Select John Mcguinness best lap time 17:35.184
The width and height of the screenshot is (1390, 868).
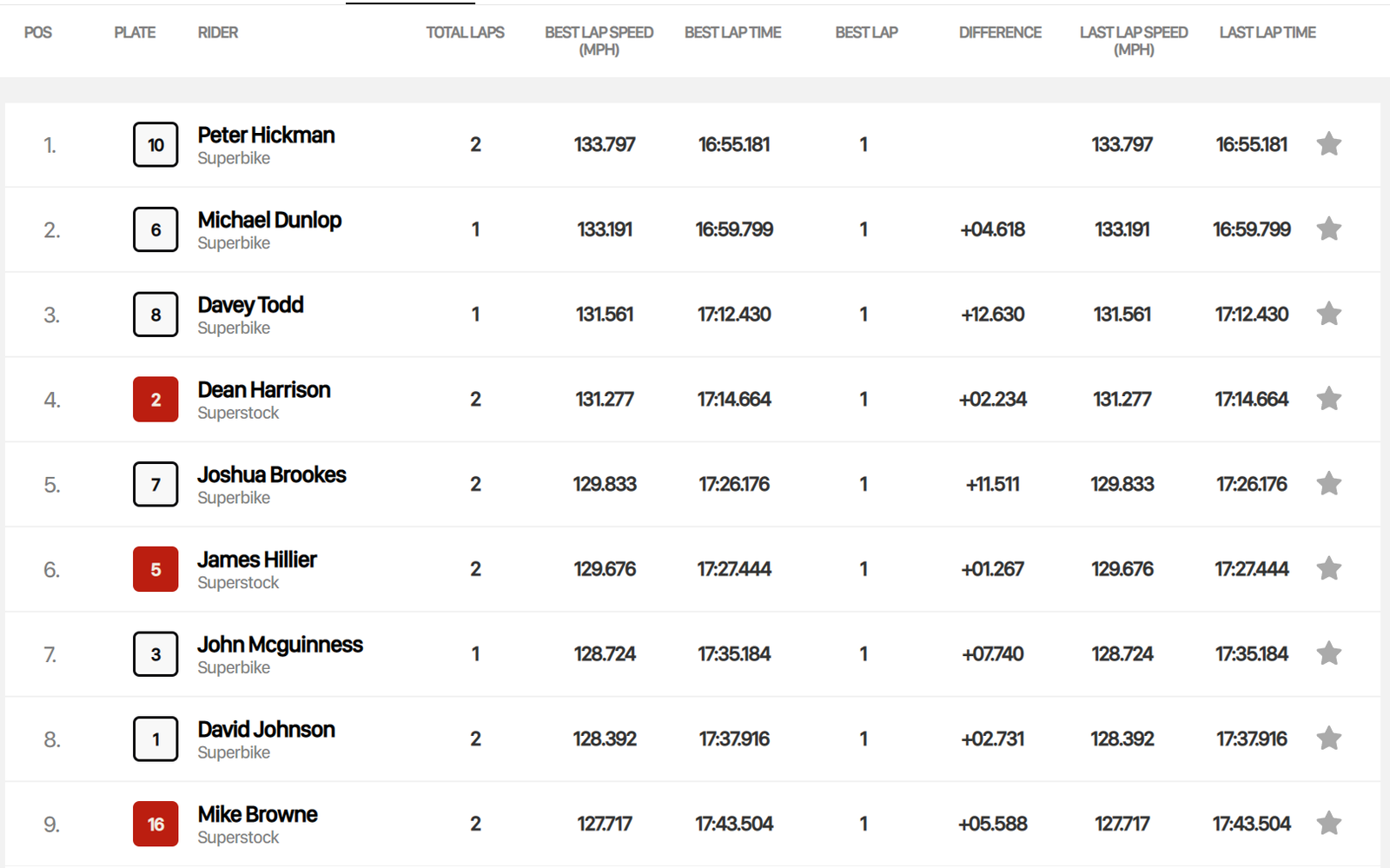(734, 654)
